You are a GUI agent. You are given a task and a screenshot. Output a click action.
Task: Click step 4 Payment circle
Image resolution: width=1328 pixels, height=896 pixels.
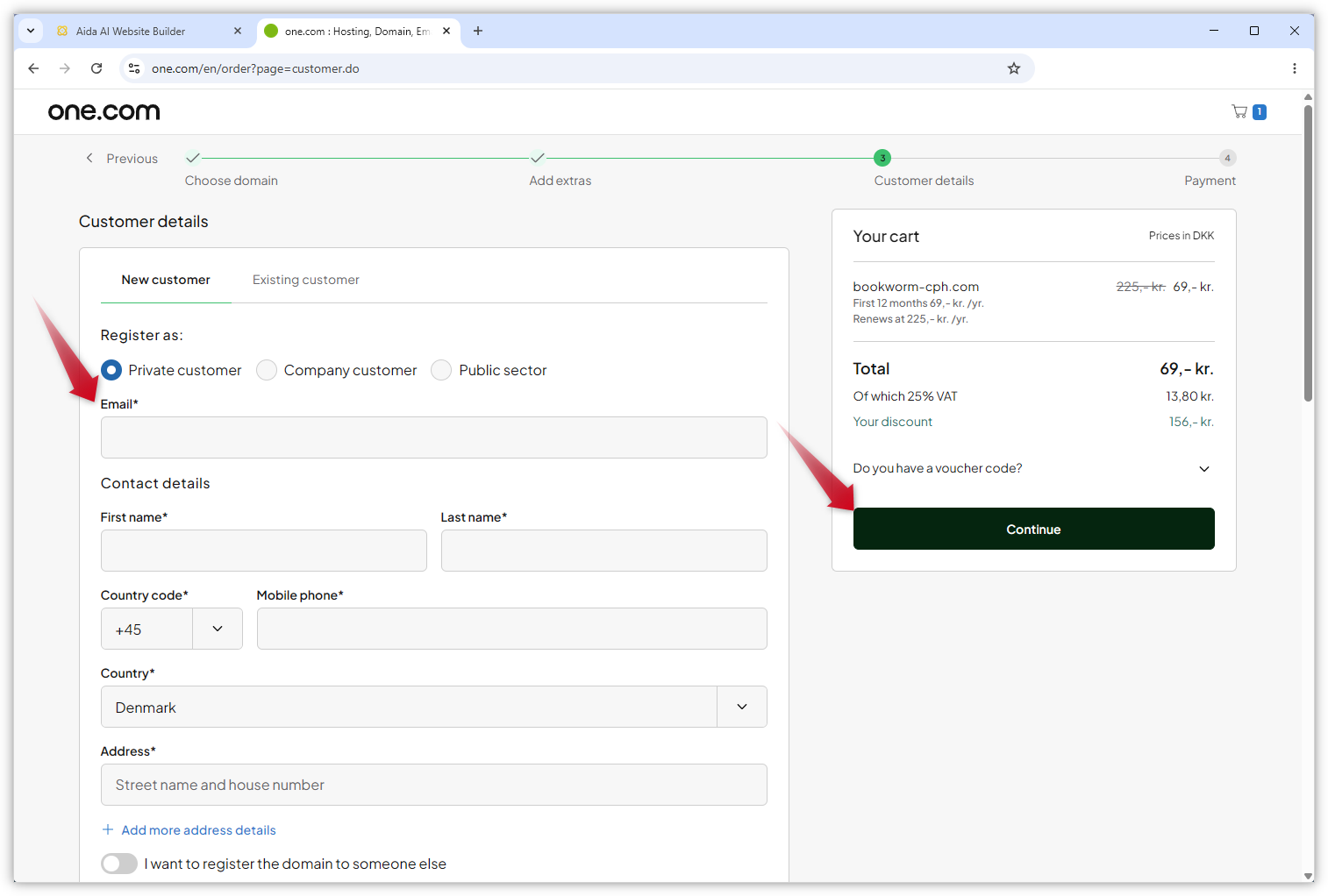1227,158
